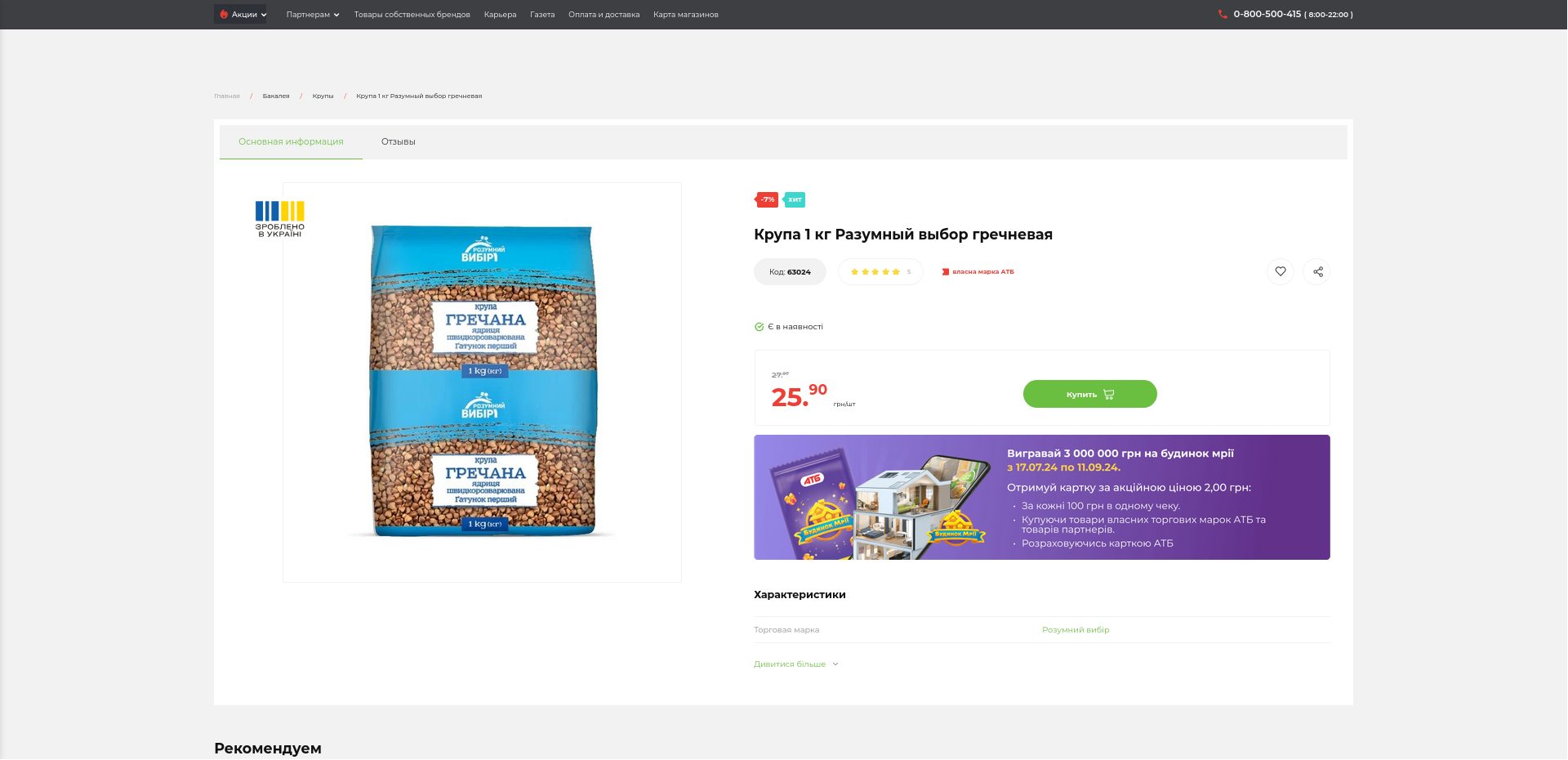Open the Бакалея breadcrumb
Image resolution: width=1568 pixels, height=760 pixels.
pos(276,96)
